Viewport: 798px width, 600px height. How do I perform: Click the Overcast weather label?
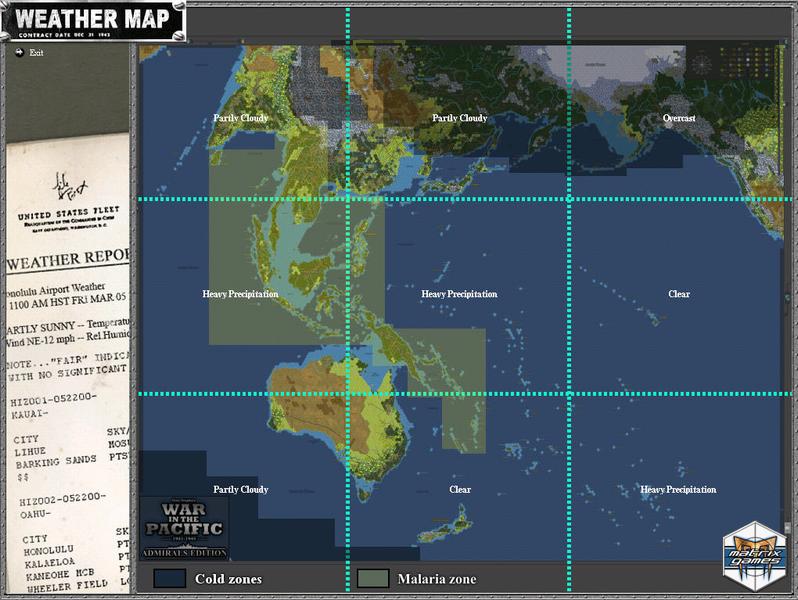click(x=679, y=118)
